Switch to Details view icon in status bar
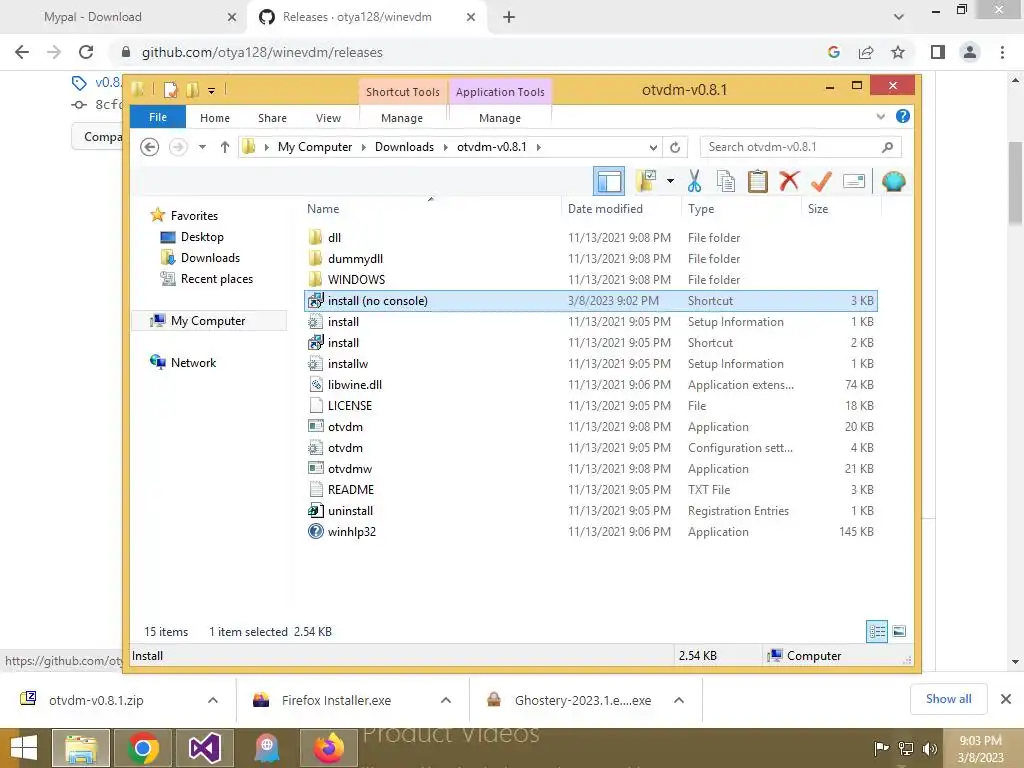Image resolution: width=1024 pixels, height=768 pixels. [x=876, y=631]
